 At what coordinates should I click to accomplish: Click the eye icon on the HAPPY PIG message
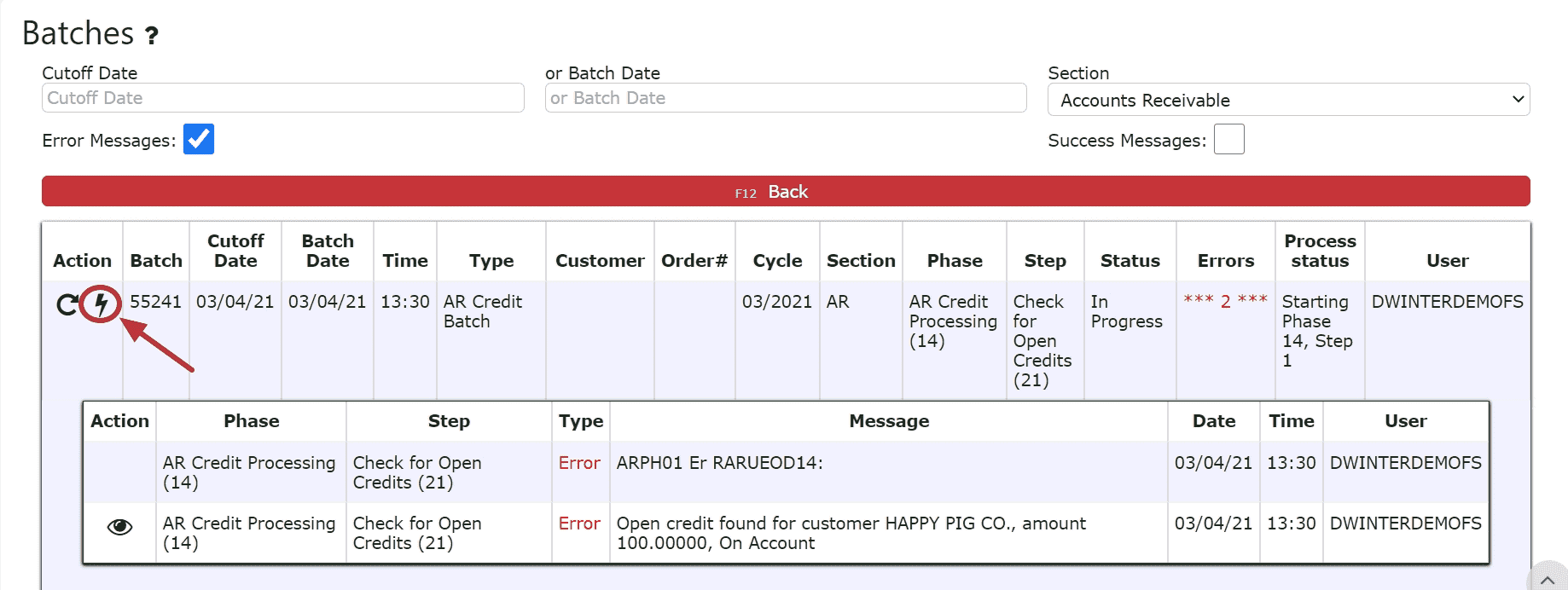(x=119, y=527)
